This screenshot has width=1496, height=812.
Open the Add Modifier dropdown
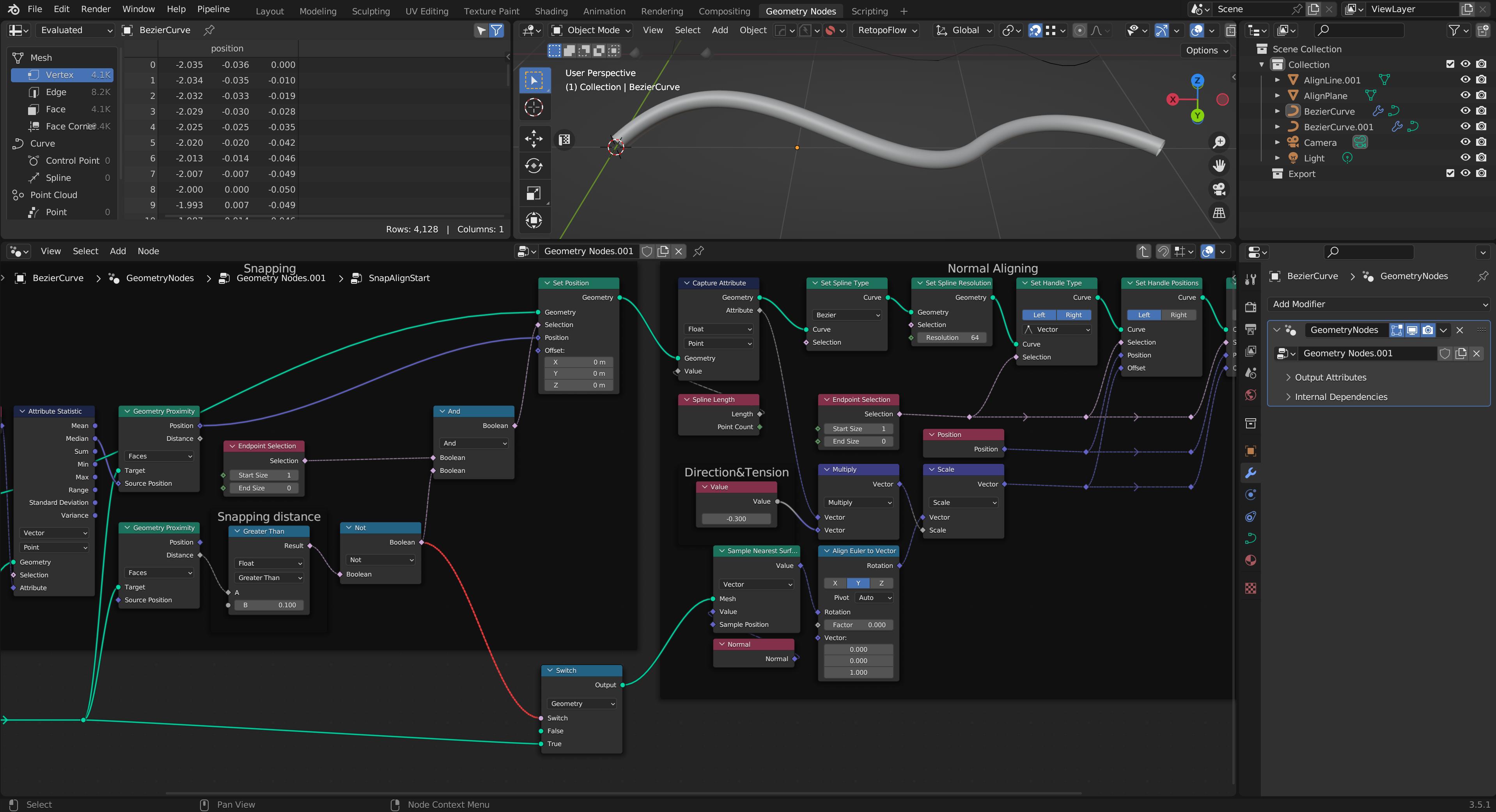pos(1379,304)
